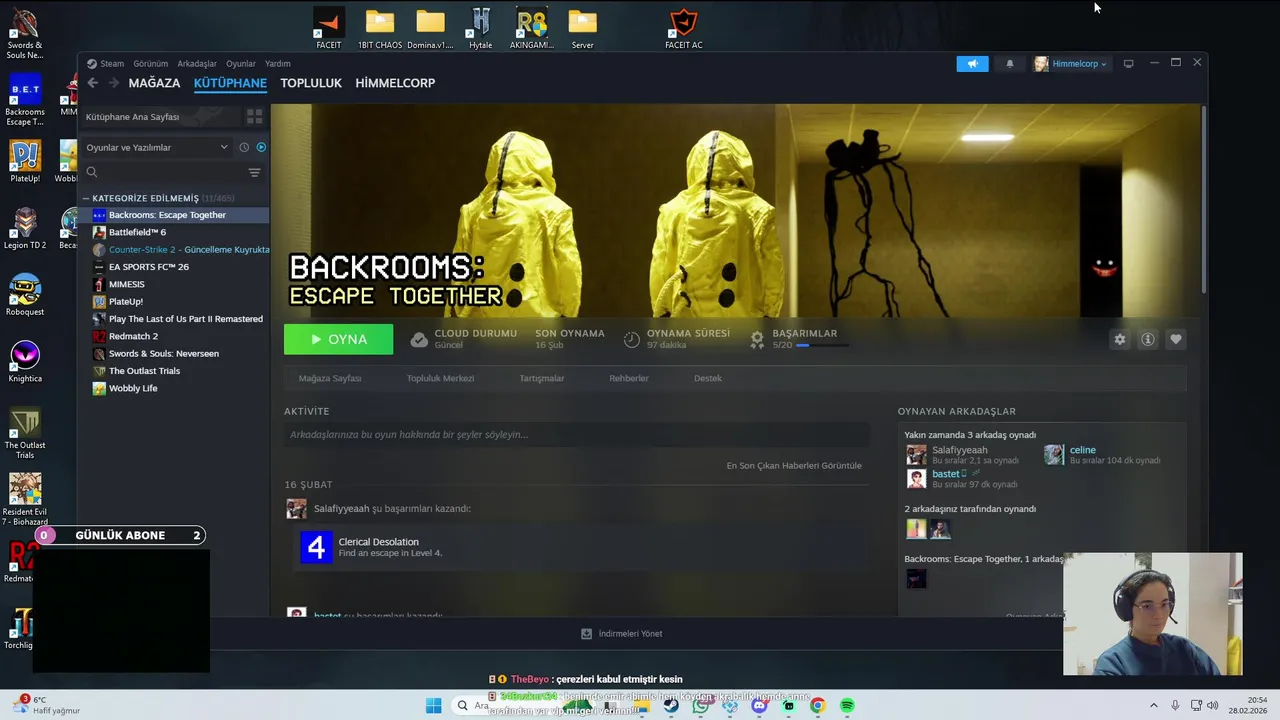Open Legion TD 2 desktop shortcut

[25, 228]
